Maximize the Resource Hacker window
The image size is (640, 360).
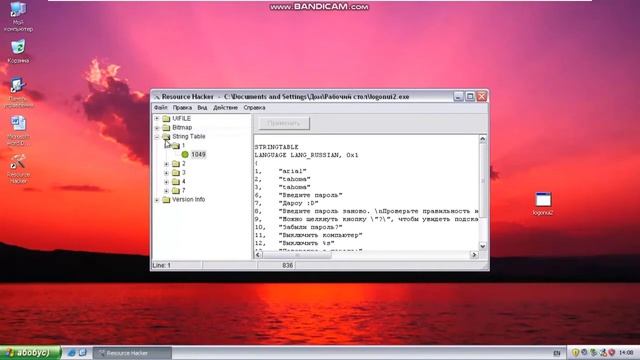click(x=470, y=96)
